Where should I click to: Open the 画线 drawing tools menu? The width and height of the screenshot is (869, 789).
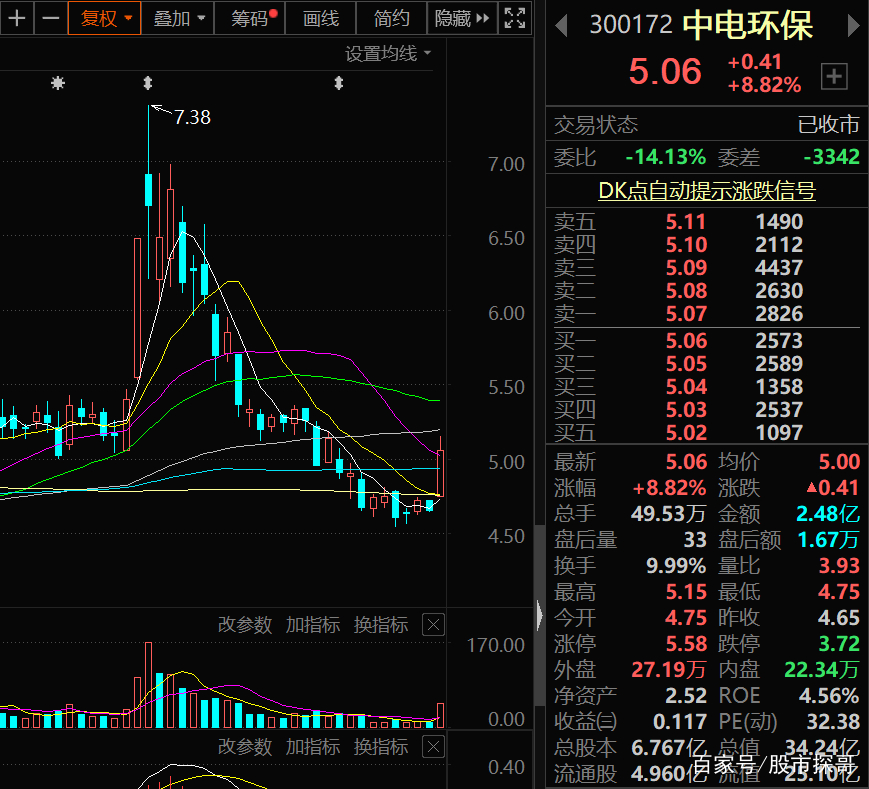click(319, 18)
